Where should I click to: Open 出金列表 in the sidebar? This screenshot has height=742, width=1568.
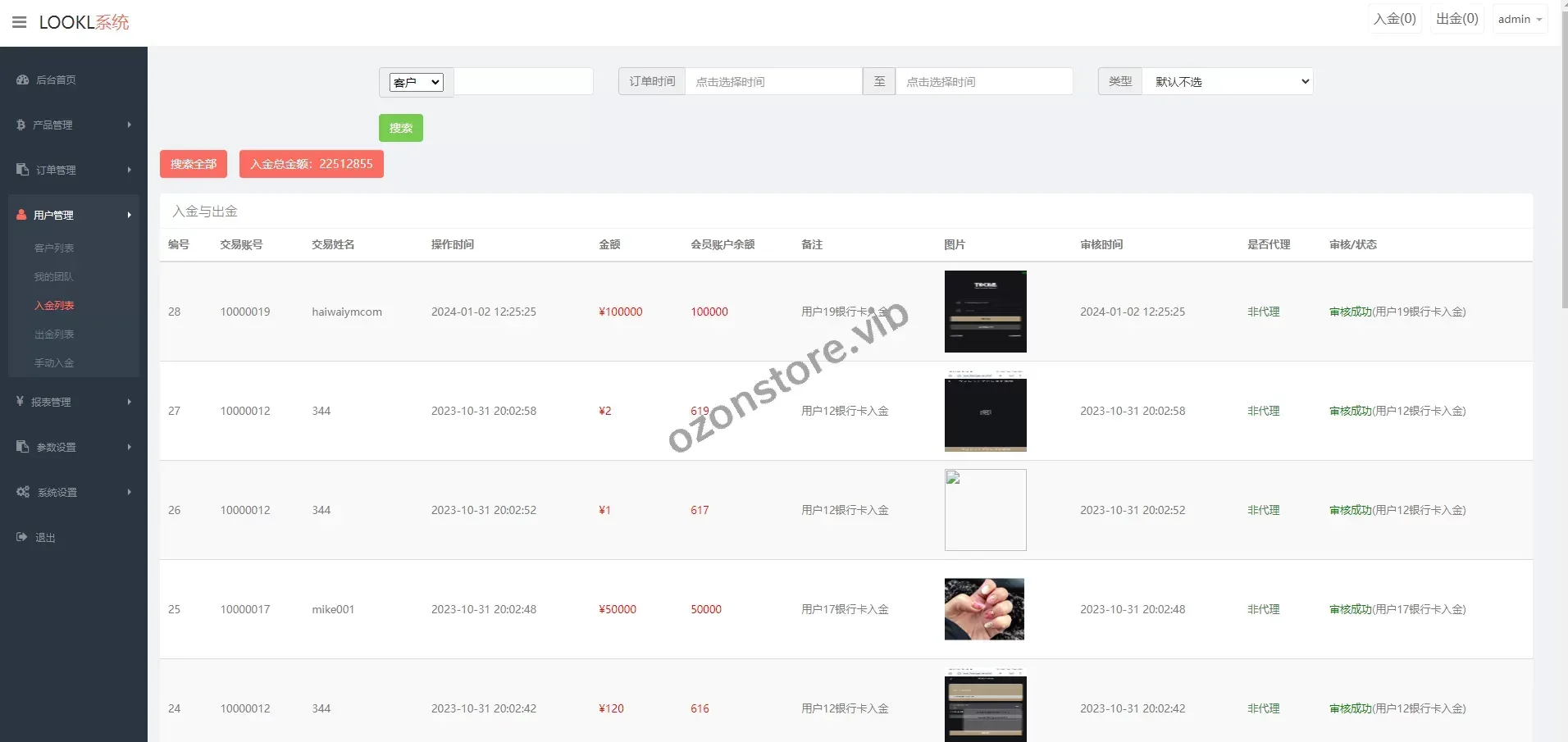tap(54, 335)
